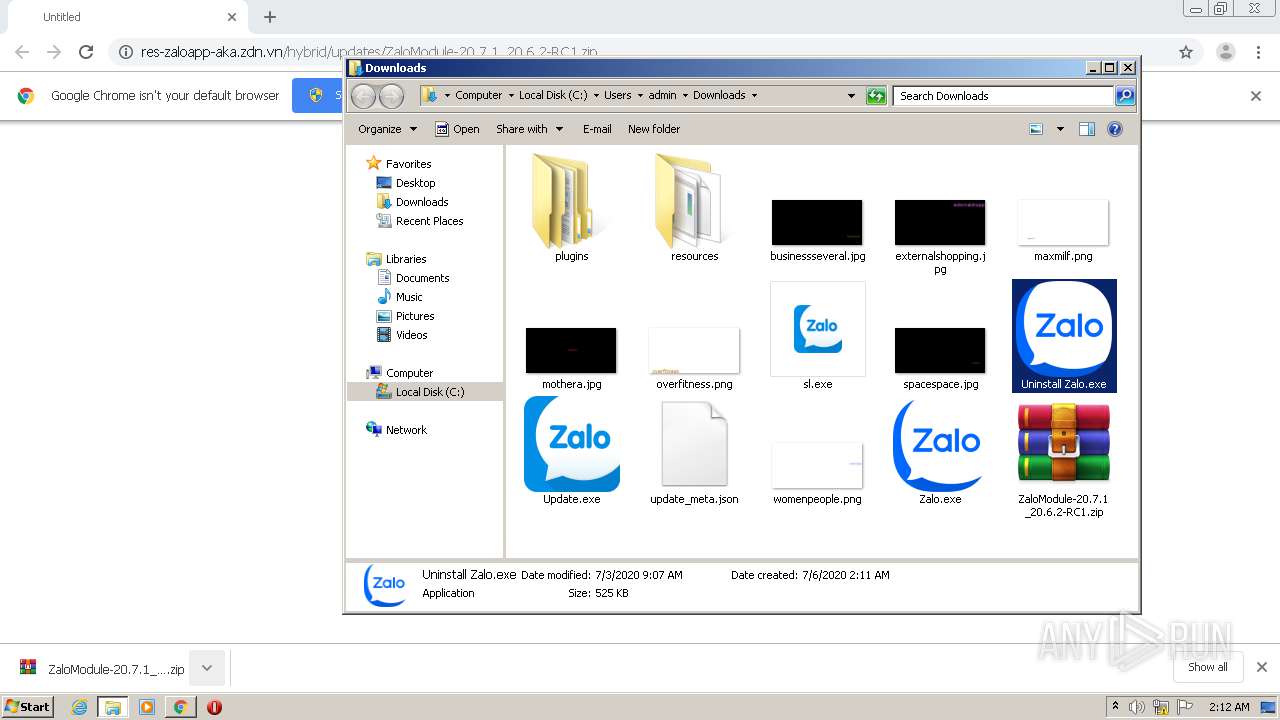Click Users breadcrumb segment
The width and height of the screenshot is (1280, 720).
pos(617,96)
